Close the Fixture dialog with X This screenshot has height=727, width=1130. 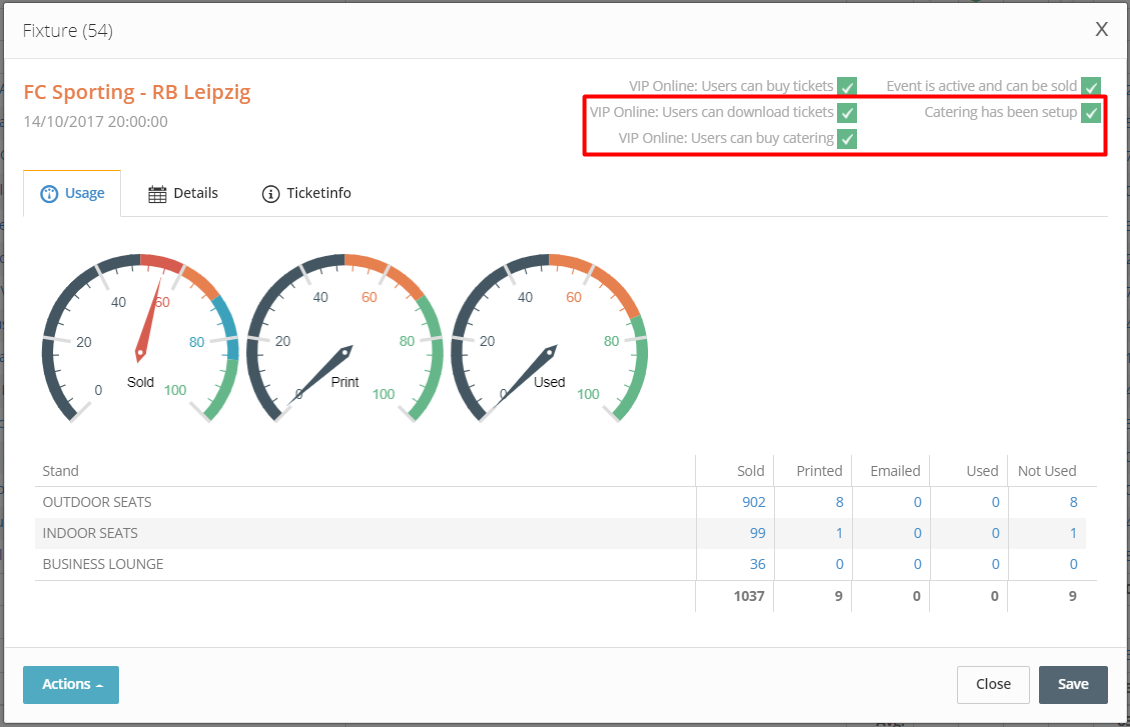pos(1101,30)
